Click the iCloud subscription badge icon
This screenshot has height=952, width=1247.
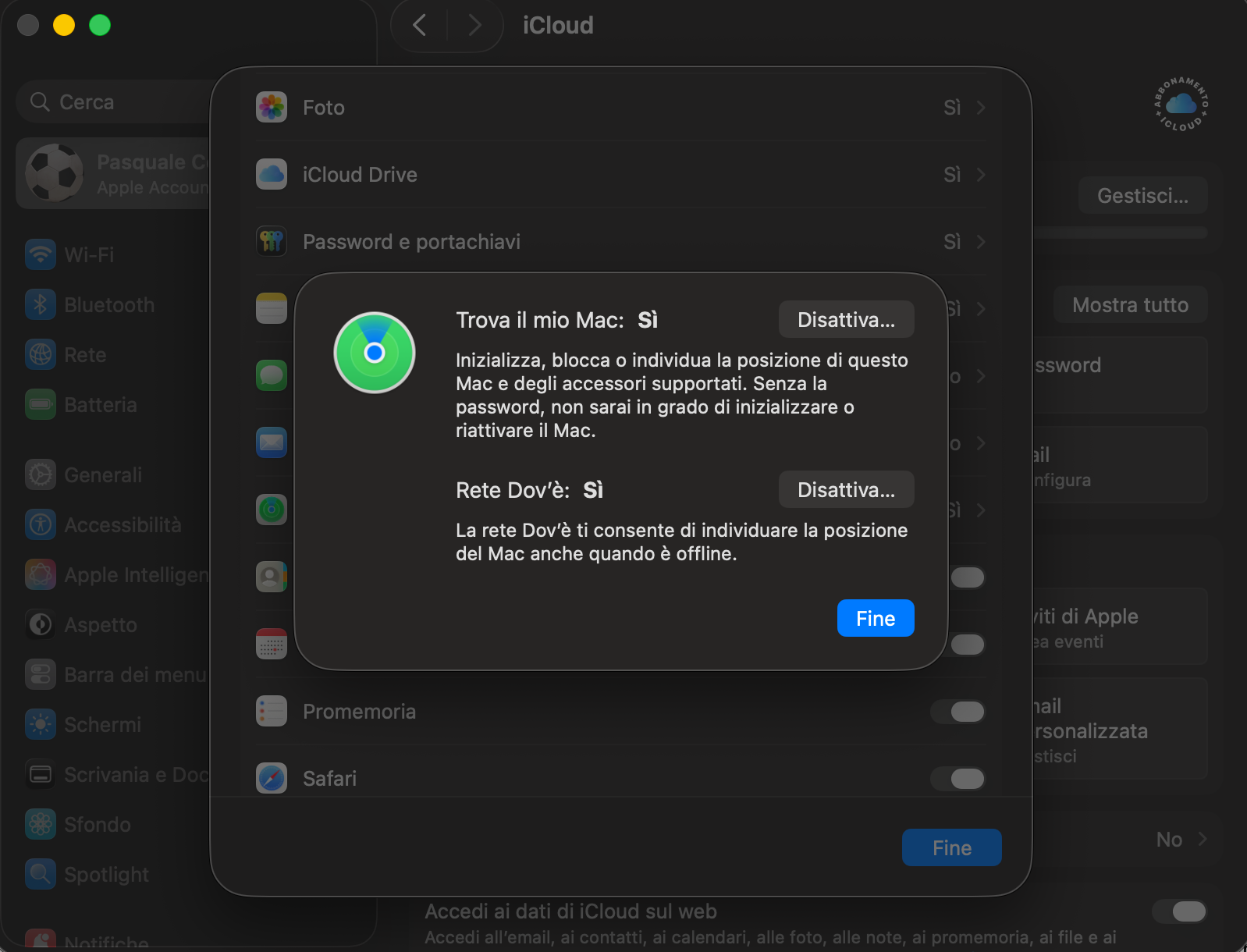click(x=1181, y=103)
